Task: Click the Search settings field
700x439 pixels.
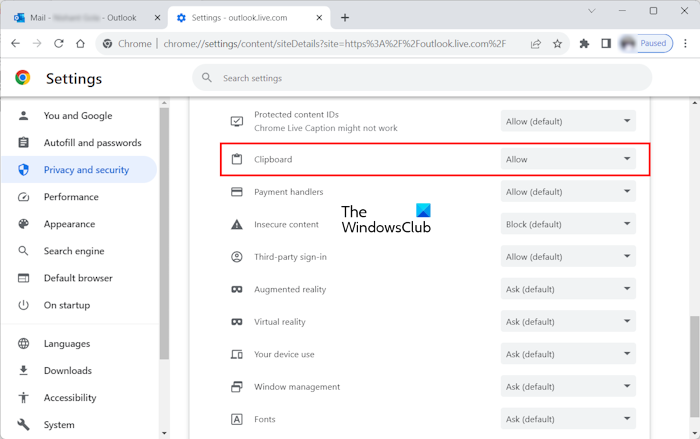Action: tap(420, 78)
